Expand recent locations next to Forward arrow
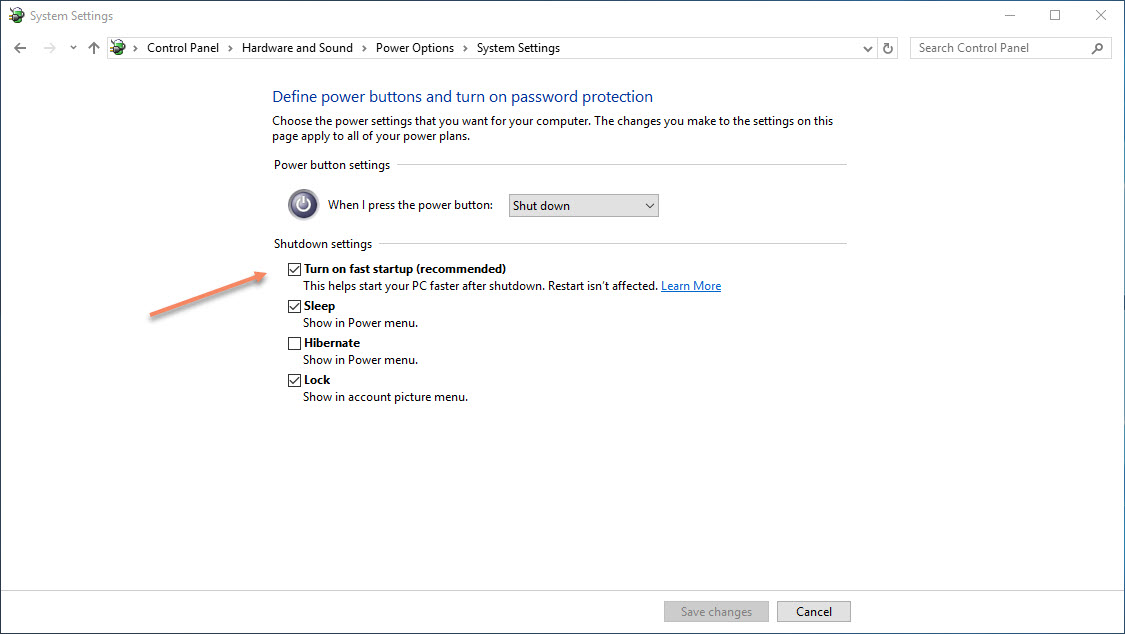The height and width of the screenshot is (634, 1125). (71, 47)
